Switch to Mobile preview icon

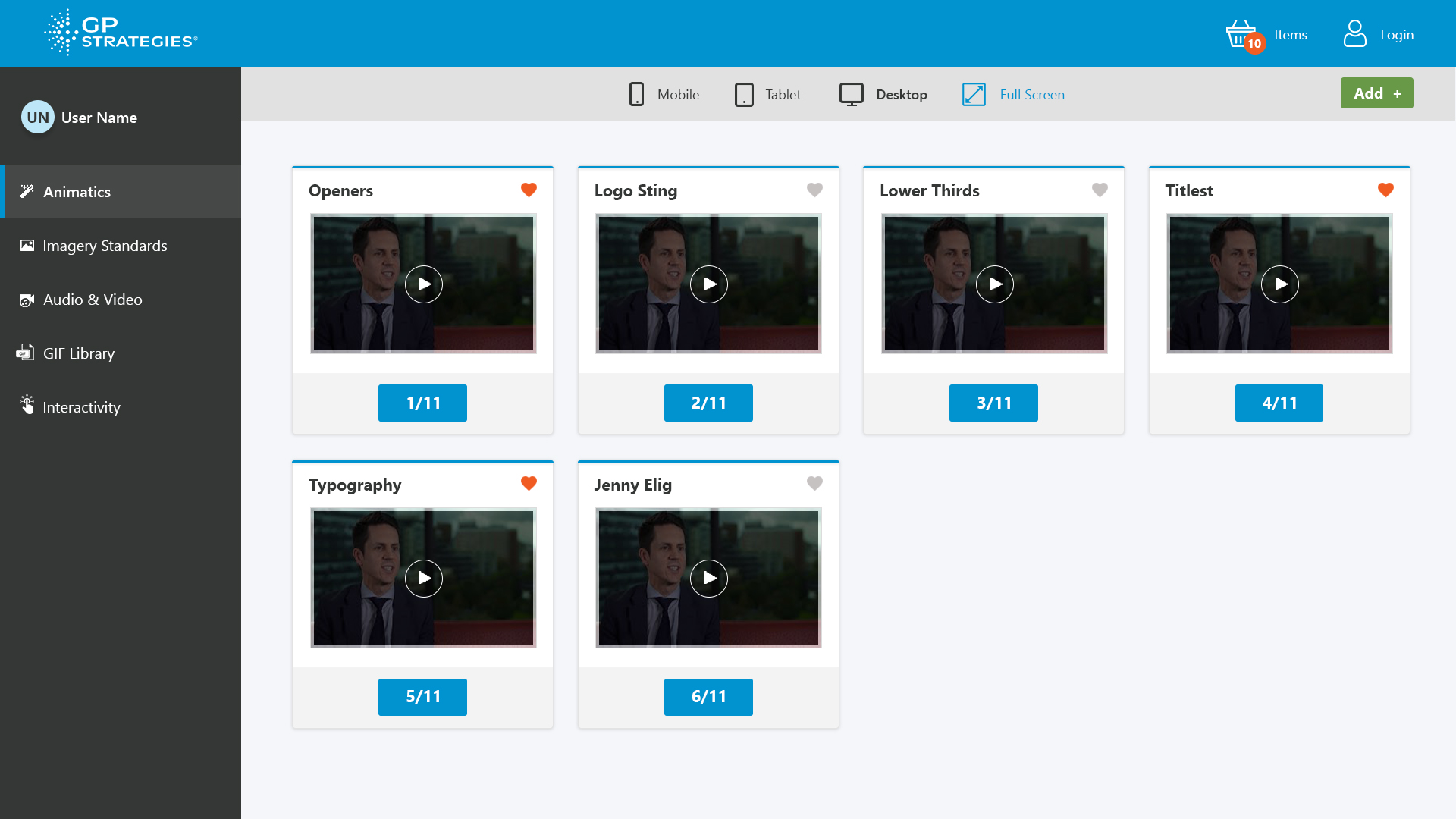[636, 94]
